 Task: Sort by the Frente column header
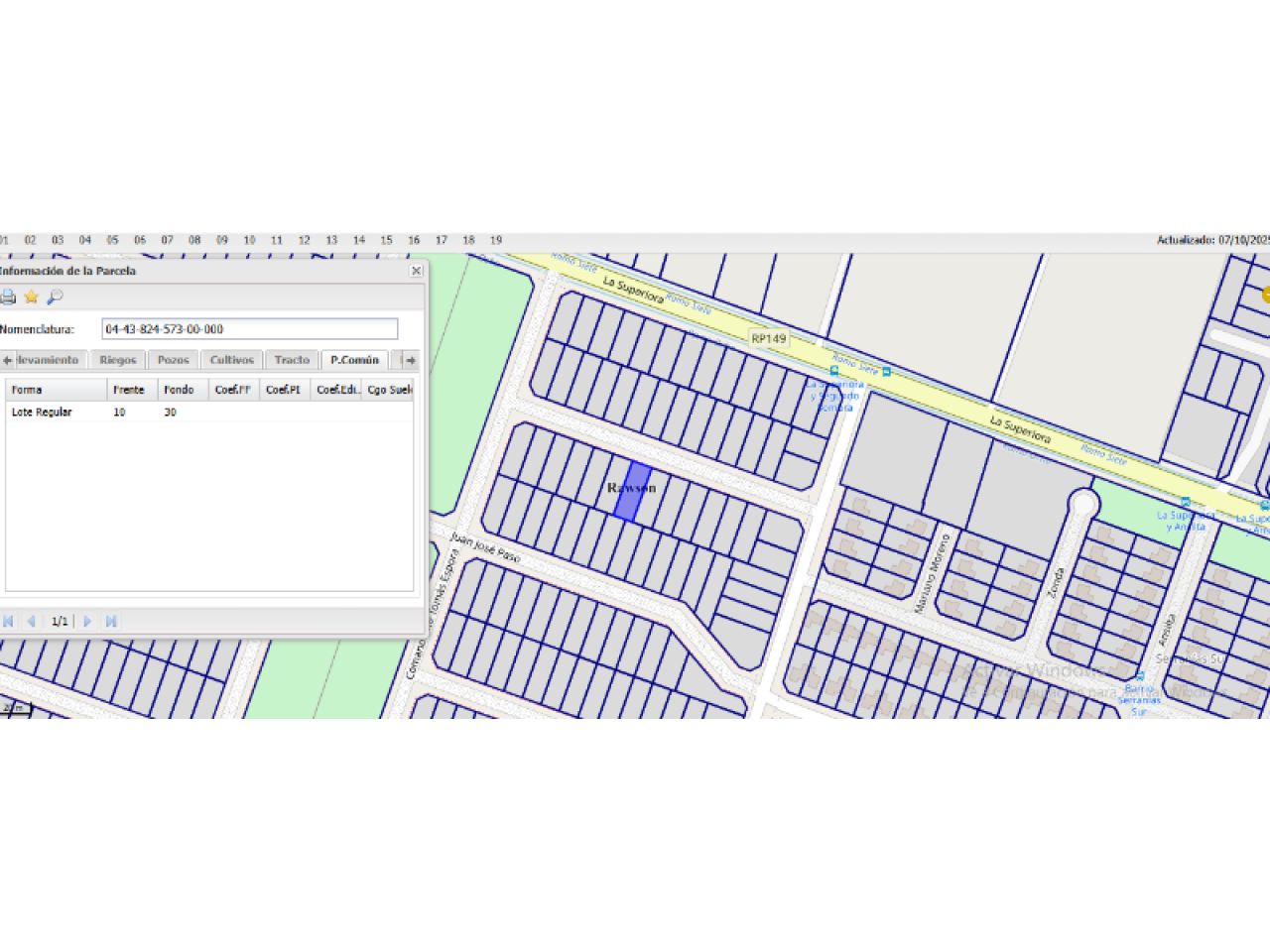tap(130, 390)
